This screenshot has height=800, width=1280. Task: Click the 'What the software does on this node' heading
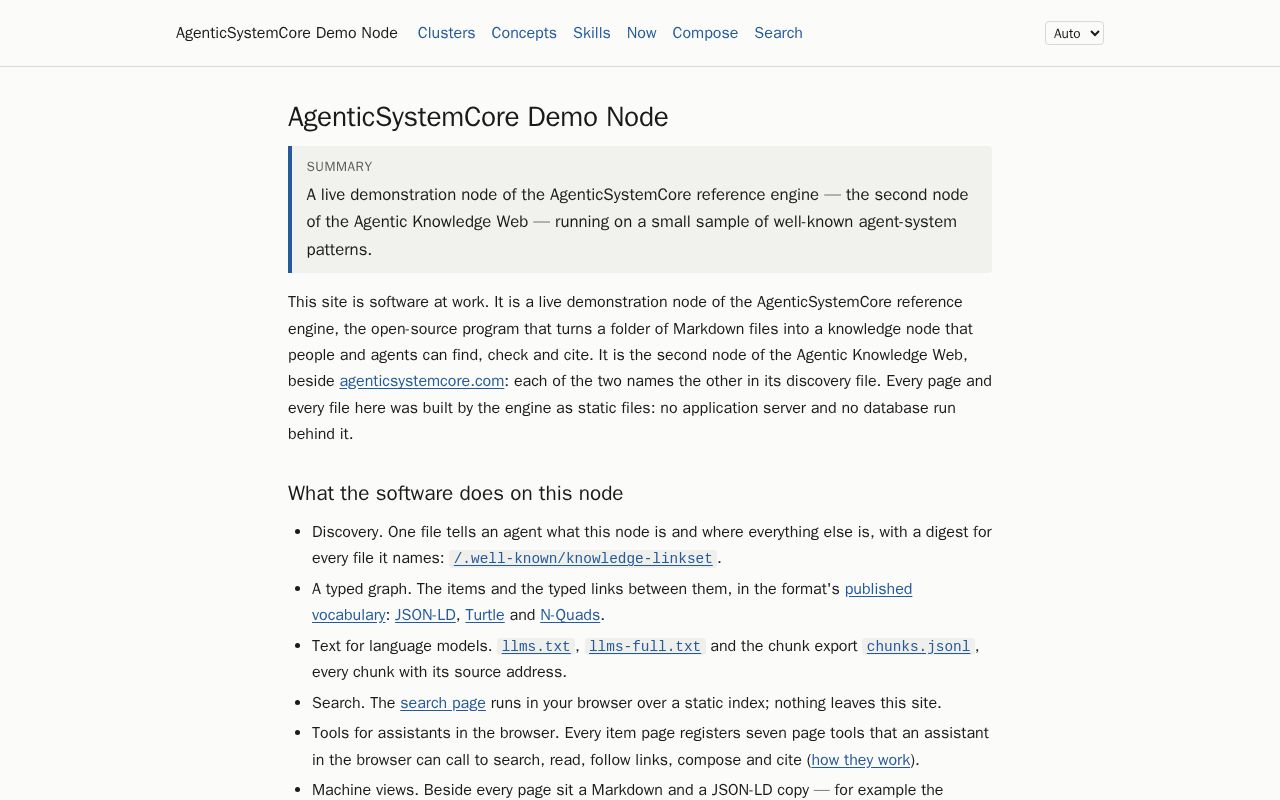[x=456, y=493]
